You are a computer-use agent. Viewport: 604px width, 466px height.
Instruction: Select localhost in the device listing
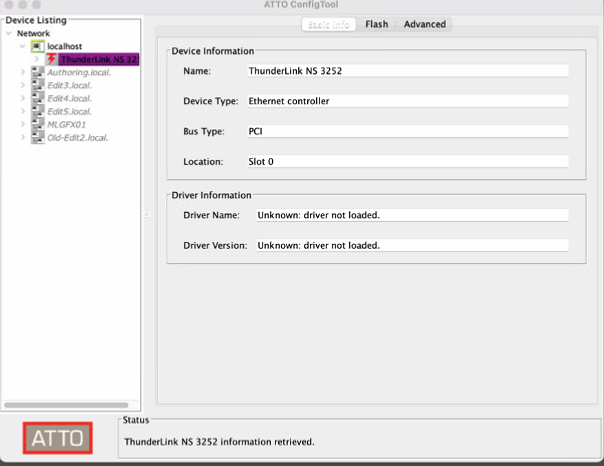click(x=65, y=46)
